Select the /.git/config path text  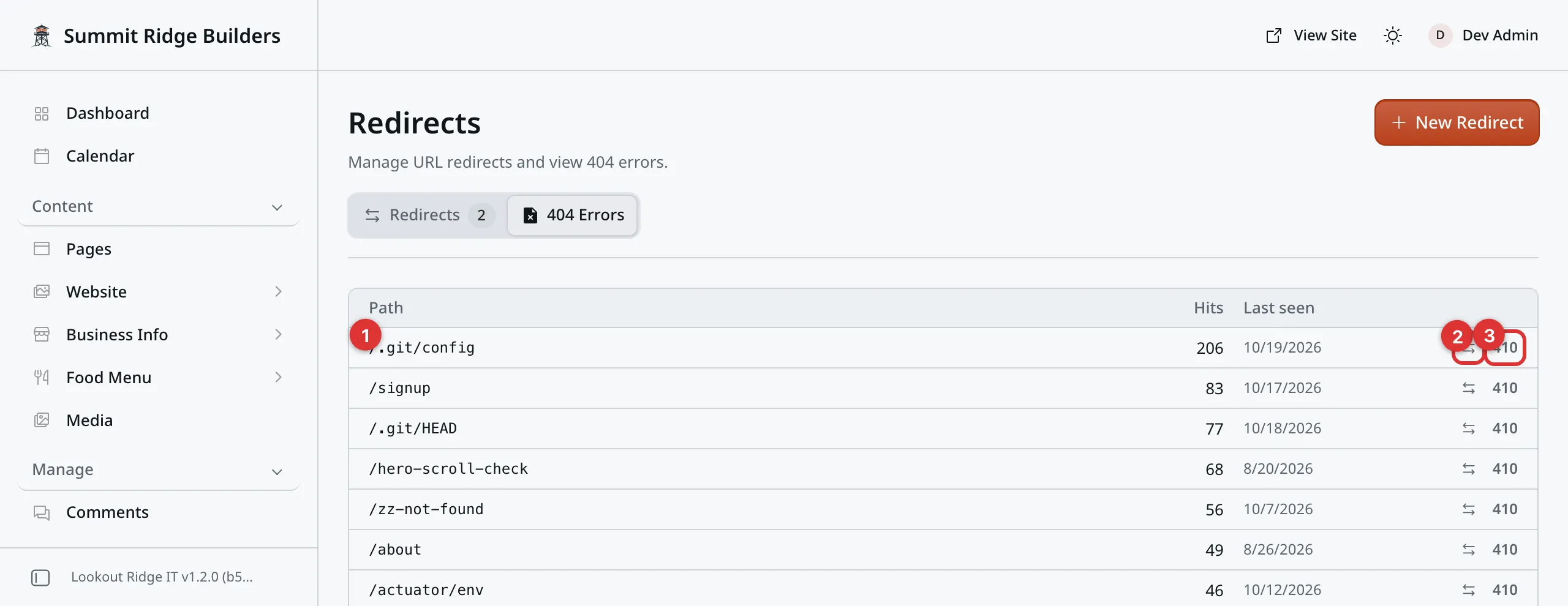pos(421,348)
